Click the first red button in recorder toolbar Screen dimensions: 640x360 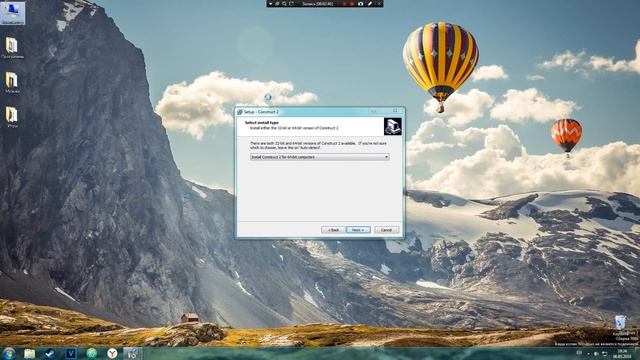point(344,4)
